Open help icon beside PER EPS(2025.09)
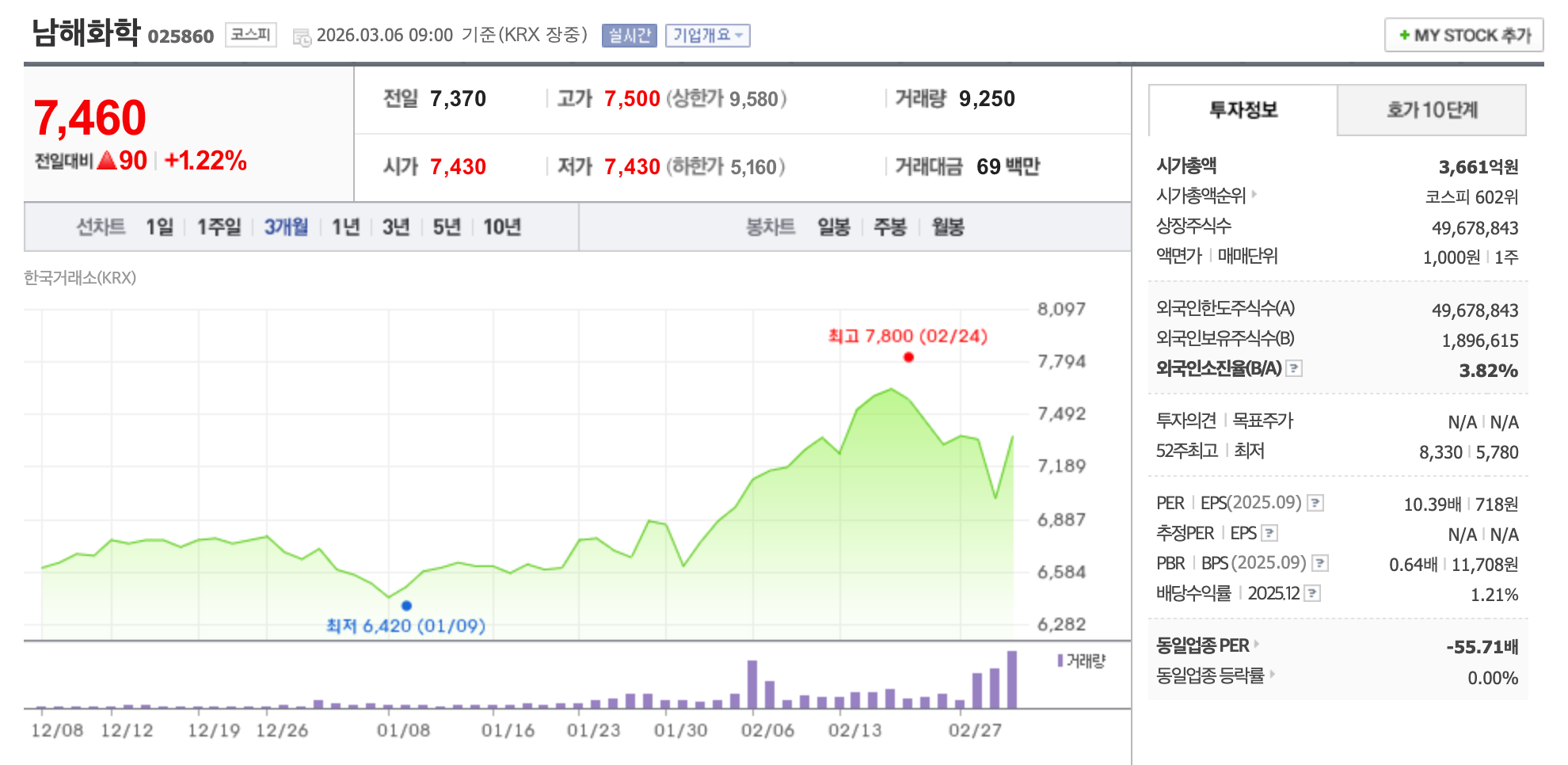This screenshot has height=765, width=1568. (x=1315, y=503)
